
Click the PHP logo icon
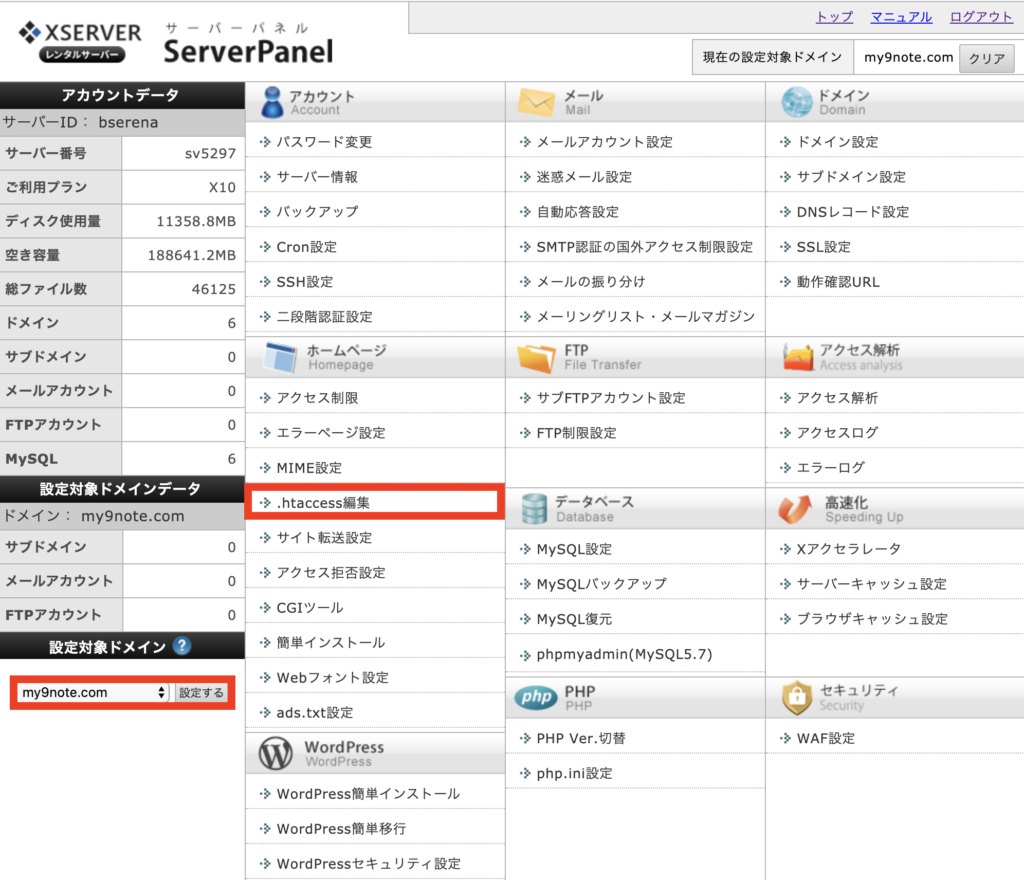536,697
